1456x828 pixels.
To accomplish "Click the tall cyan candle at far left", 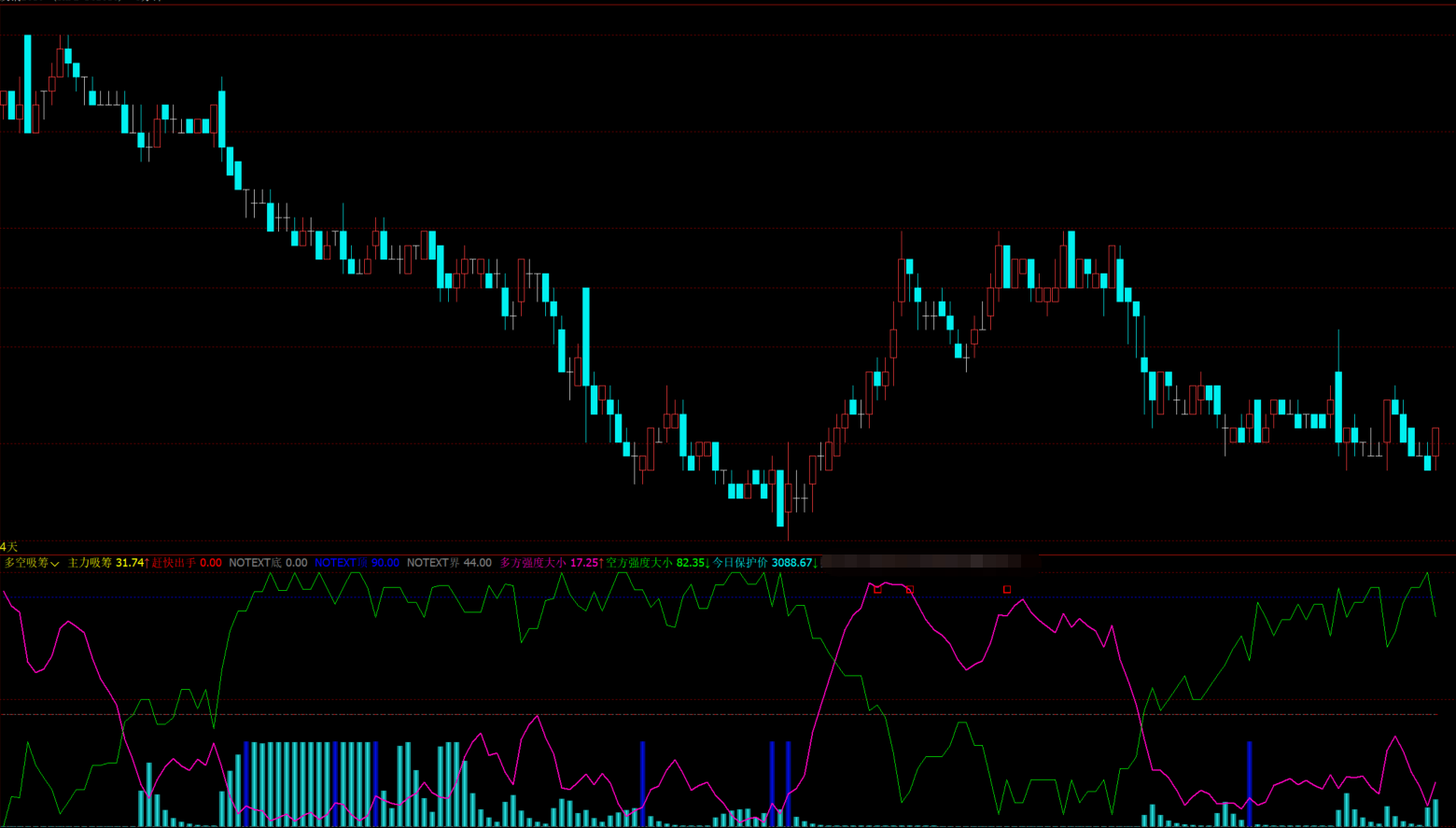I will (x=28, y=84).
